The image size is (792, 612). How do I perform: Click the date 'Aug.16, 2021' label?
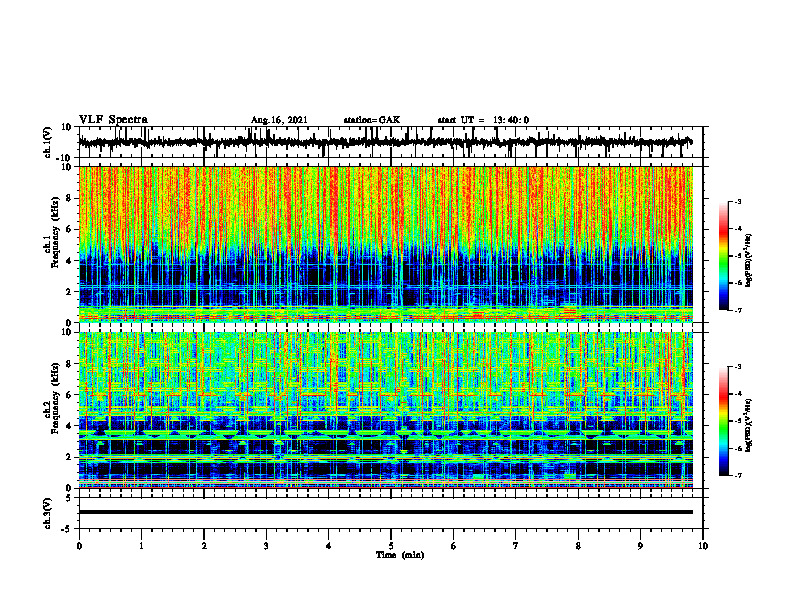(279, 120)
